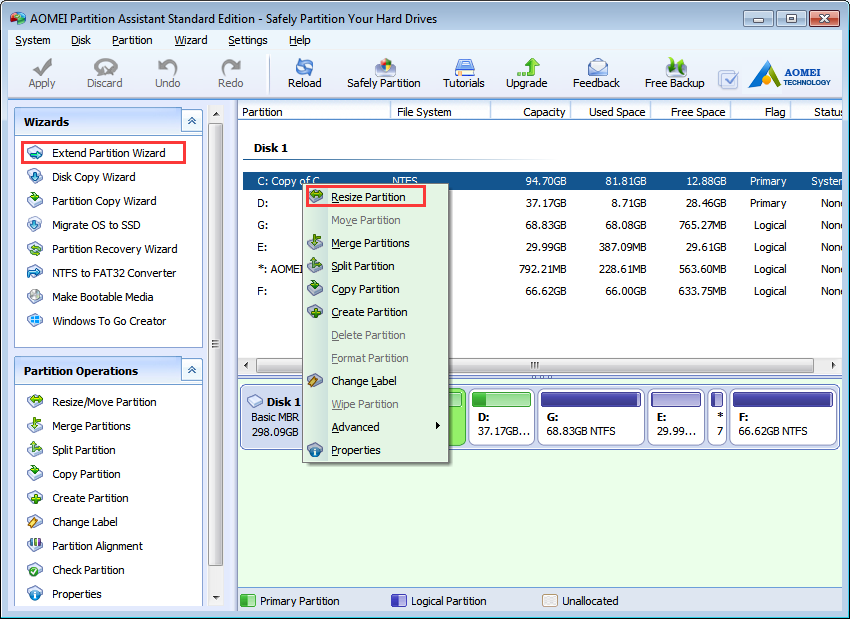Choose Copy Partition from context menu

point(375,289)
